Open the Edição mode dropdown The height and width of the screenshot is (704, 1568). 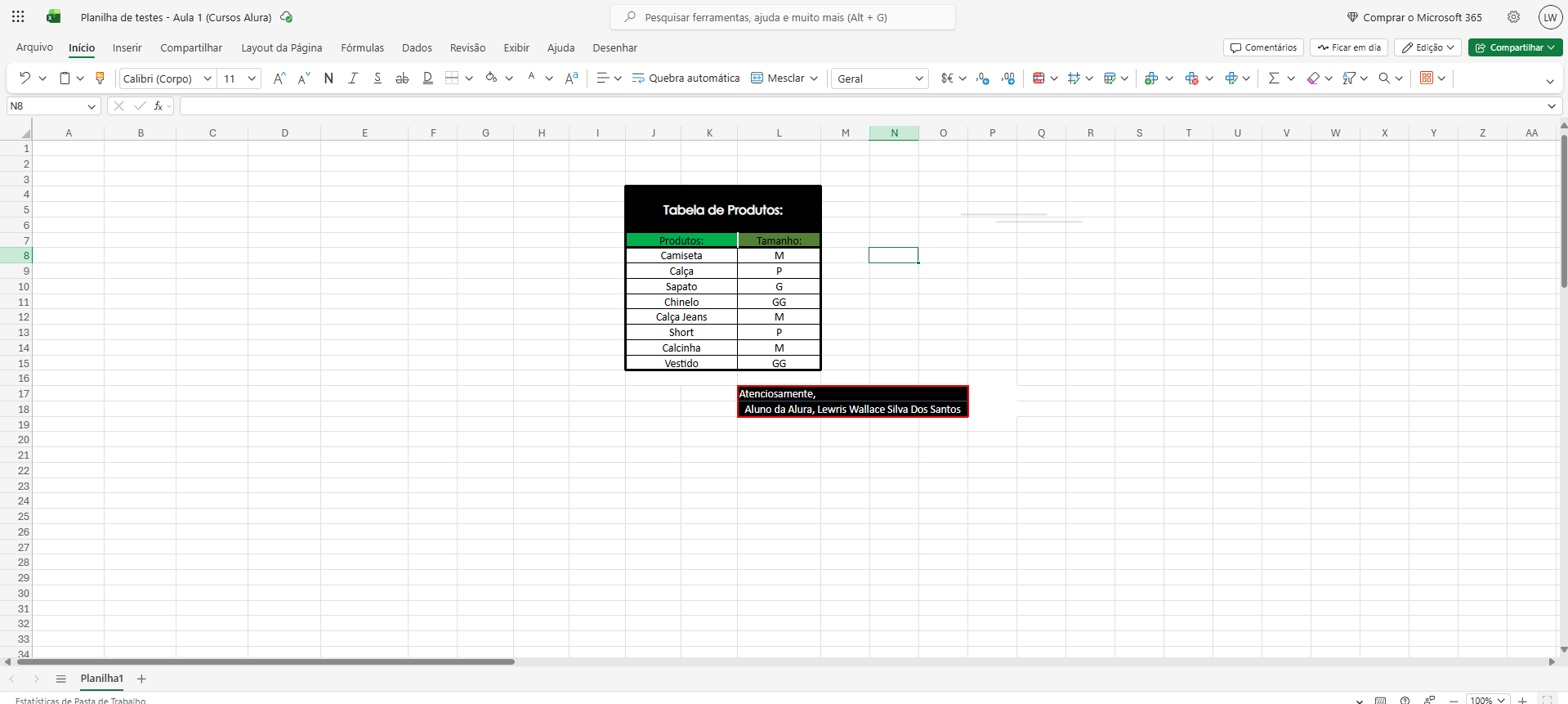point(1428,47)
